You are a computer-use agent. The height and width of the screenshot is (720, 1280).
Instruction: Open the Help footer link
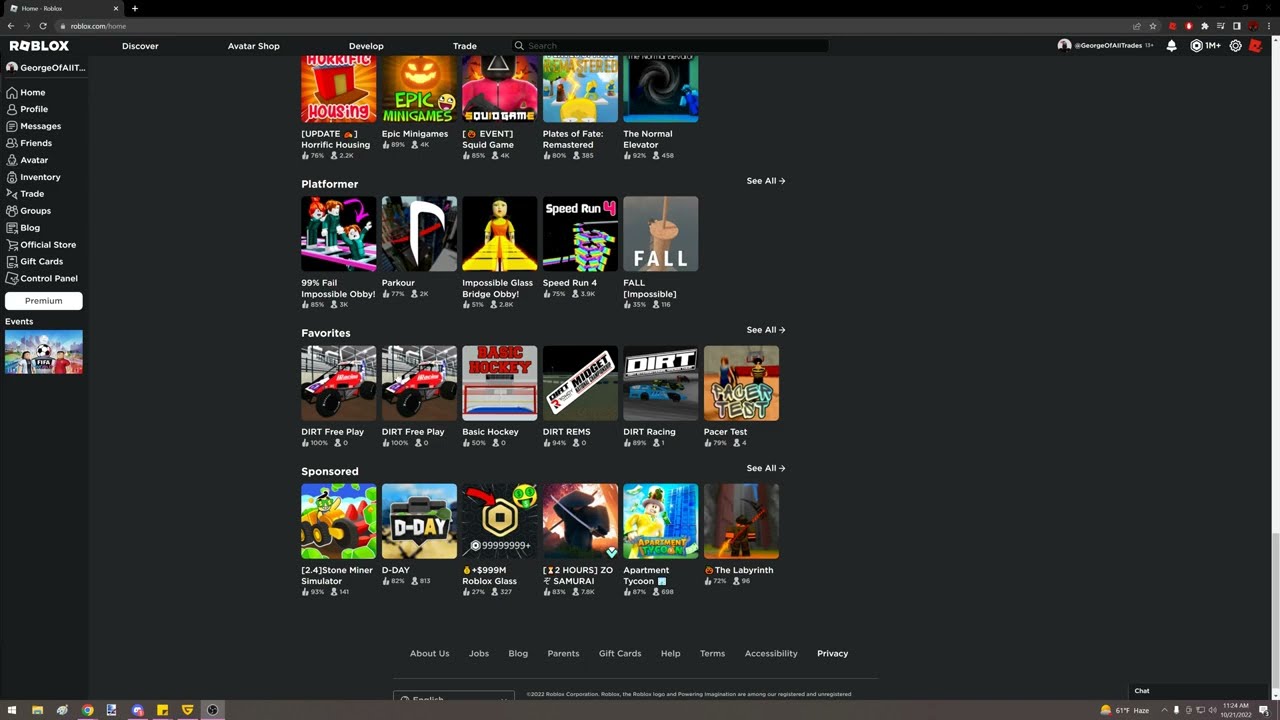click(671, 654)
